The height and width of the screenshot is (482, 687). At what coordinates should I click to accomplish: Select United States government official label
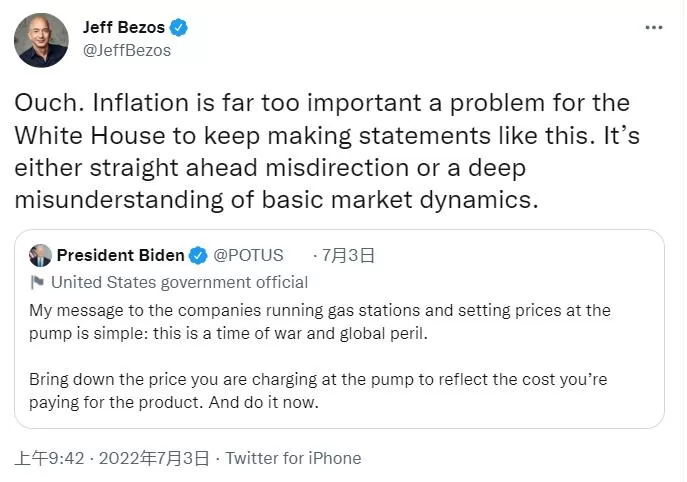pyautogui.click(x=179, y=283)
